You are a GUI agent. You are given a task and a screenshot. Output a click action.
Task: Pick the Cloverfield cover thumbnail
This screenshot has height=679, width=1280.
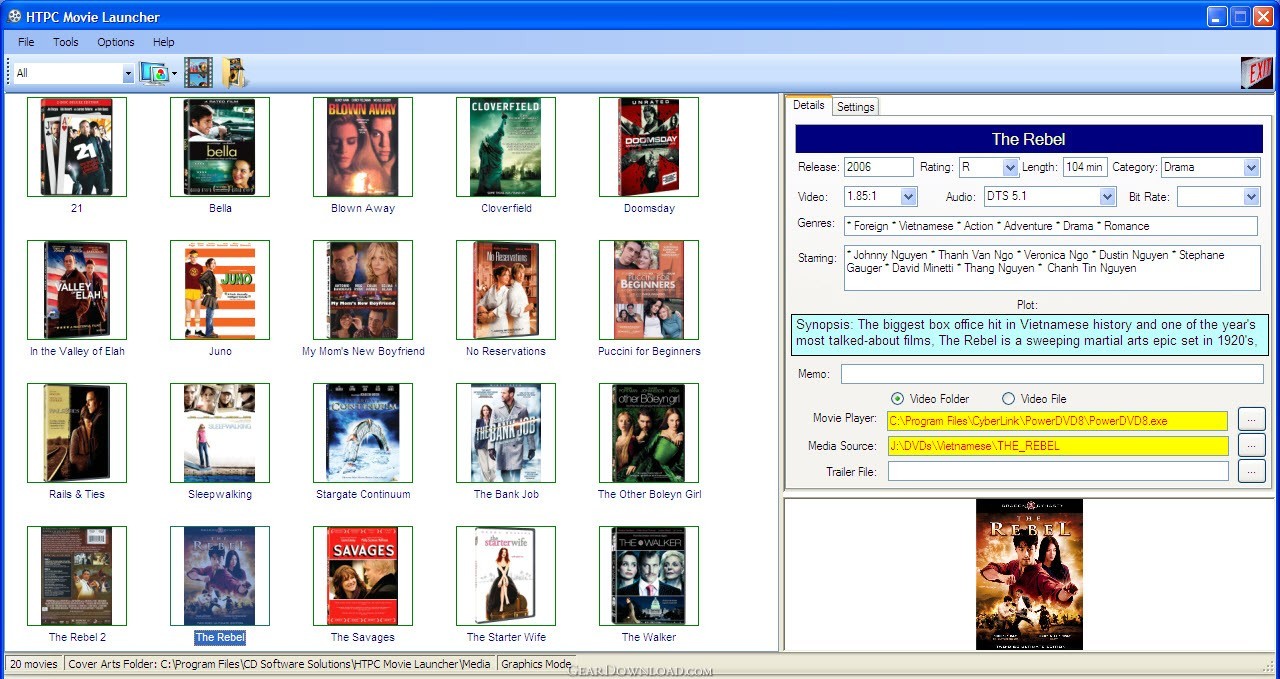[x=506, y=147]
